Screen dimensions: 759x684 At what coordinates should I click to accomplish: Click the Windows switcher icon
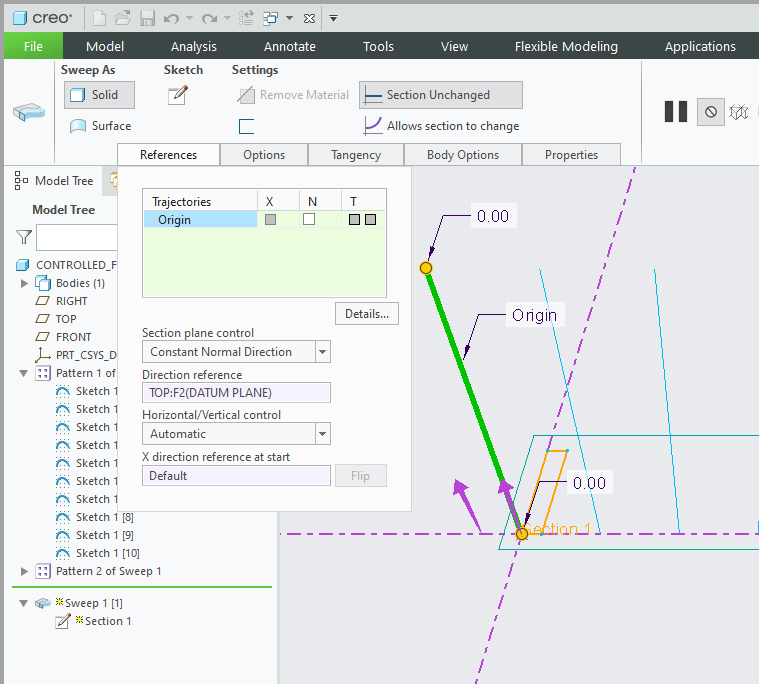[x=271, y=18]
